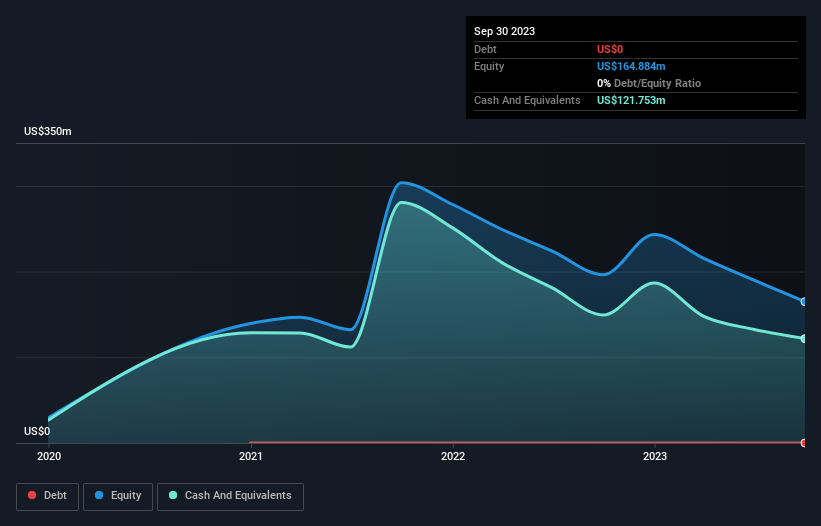Select the teal Cash endpoint marker on chart
The width and height of the screenshot is (821, 526).
(804, 339)
